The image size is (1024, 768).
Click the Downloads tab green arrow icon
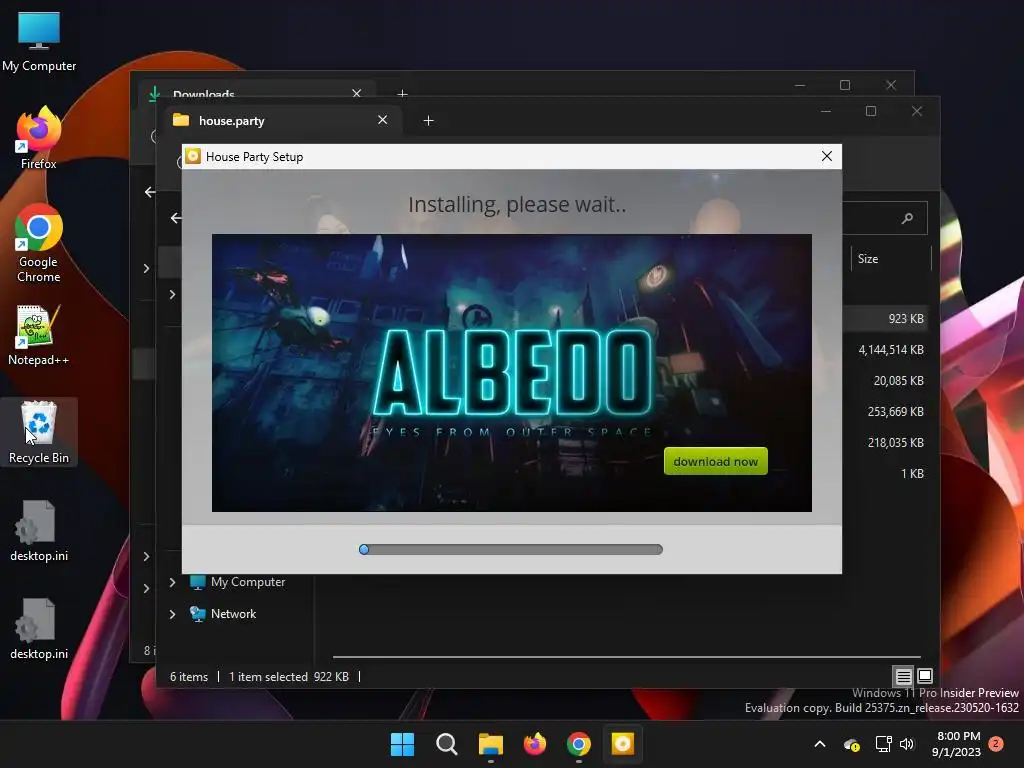[x=155, y=94]
